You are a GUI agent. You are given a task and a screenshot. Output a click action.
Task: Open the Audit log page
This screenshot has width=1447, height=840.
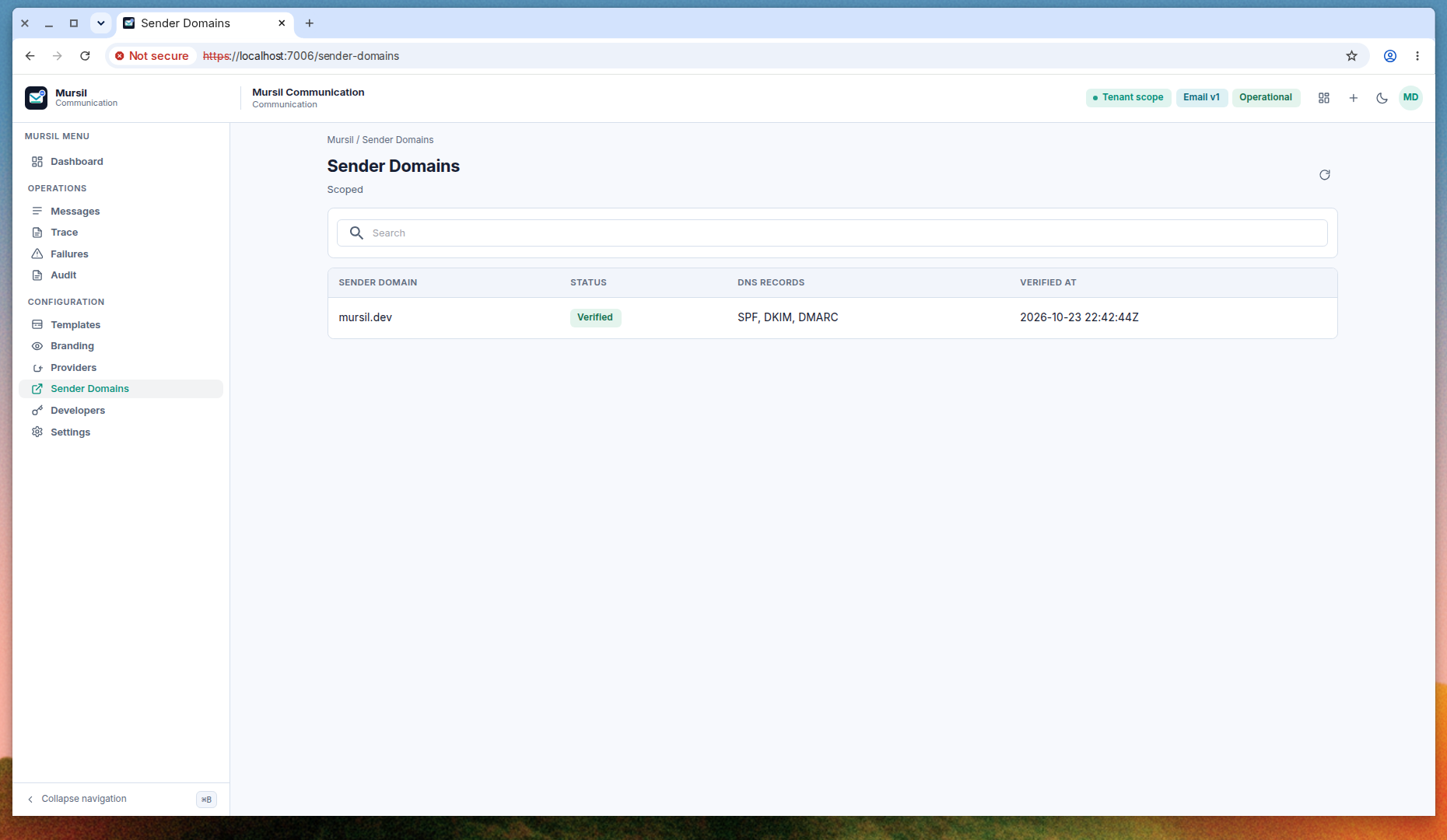coord(121,275)
